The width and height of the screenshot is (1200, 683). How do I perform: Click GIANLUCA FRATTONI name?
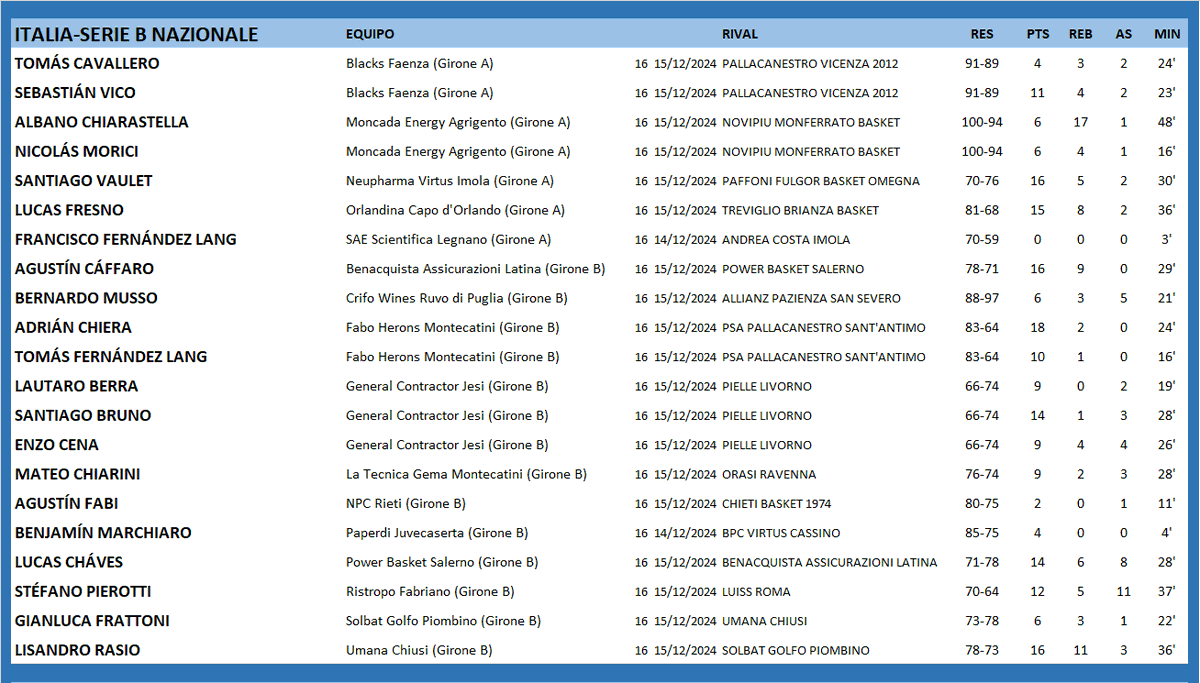[x=92, y=620]
